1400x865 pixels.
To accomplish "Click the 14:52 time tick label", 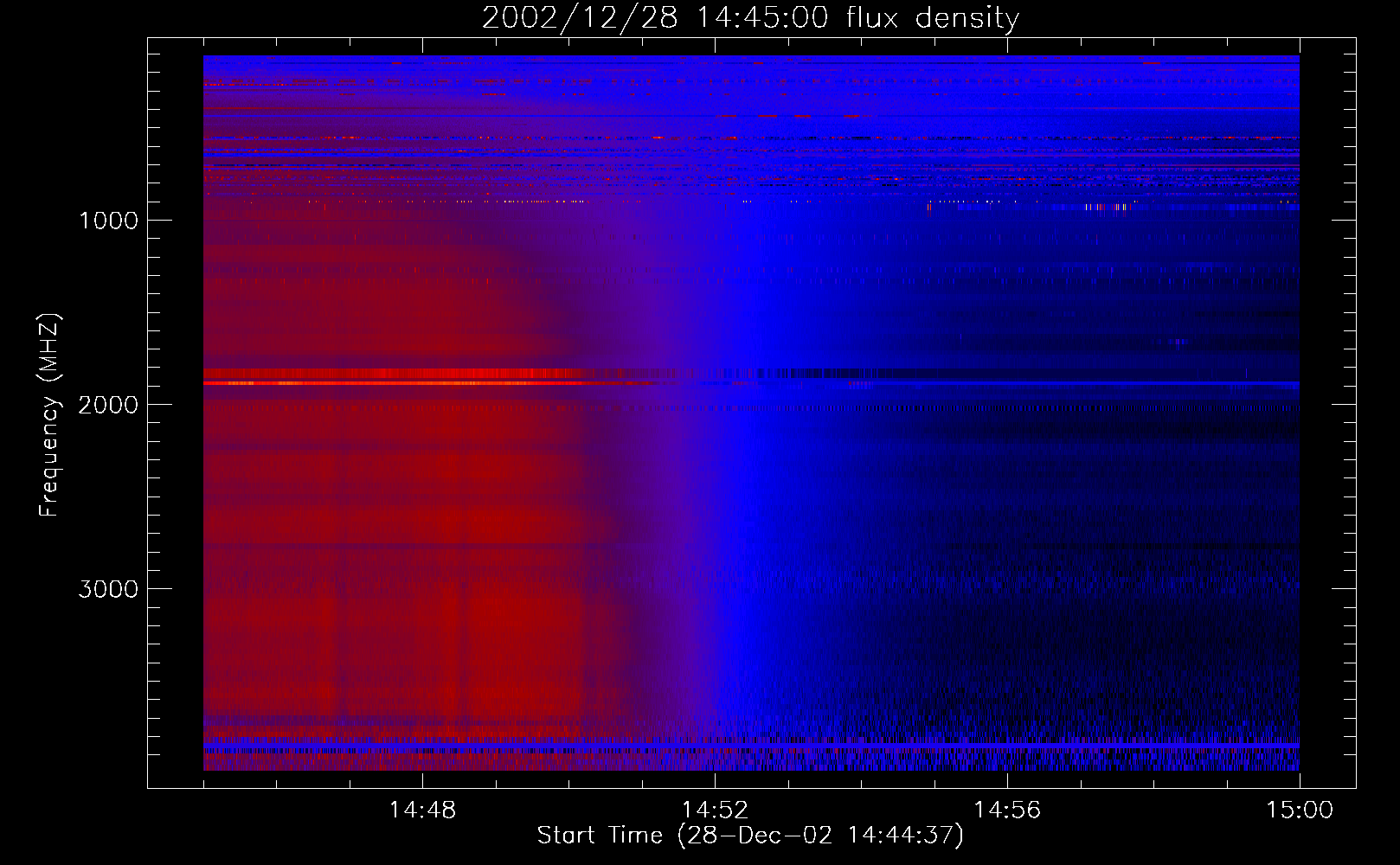I will click(x=715, y=811).
